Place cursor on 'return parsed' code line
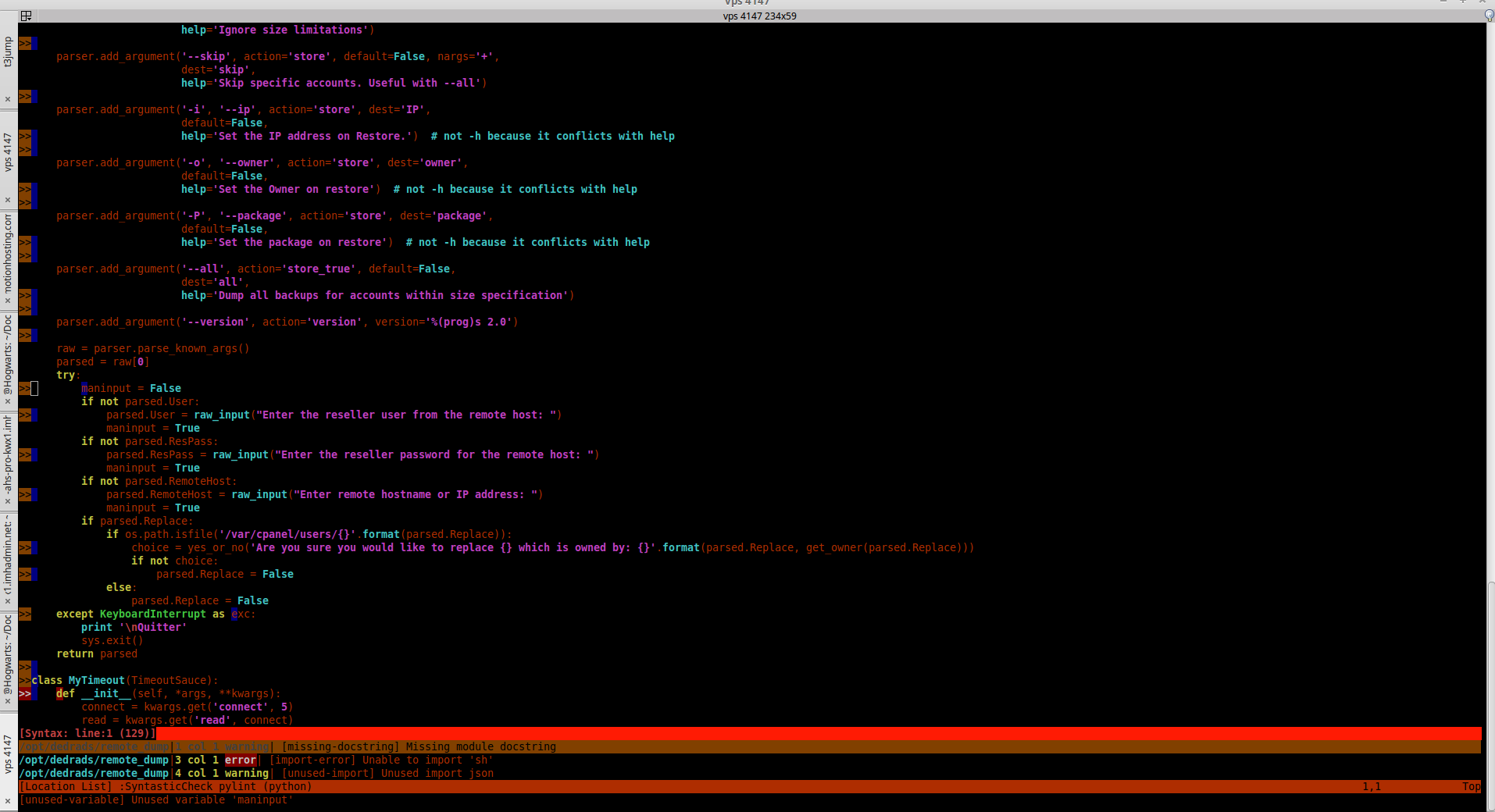Image resolution: width=1495 pixels, height=812 pixels. 97,654
